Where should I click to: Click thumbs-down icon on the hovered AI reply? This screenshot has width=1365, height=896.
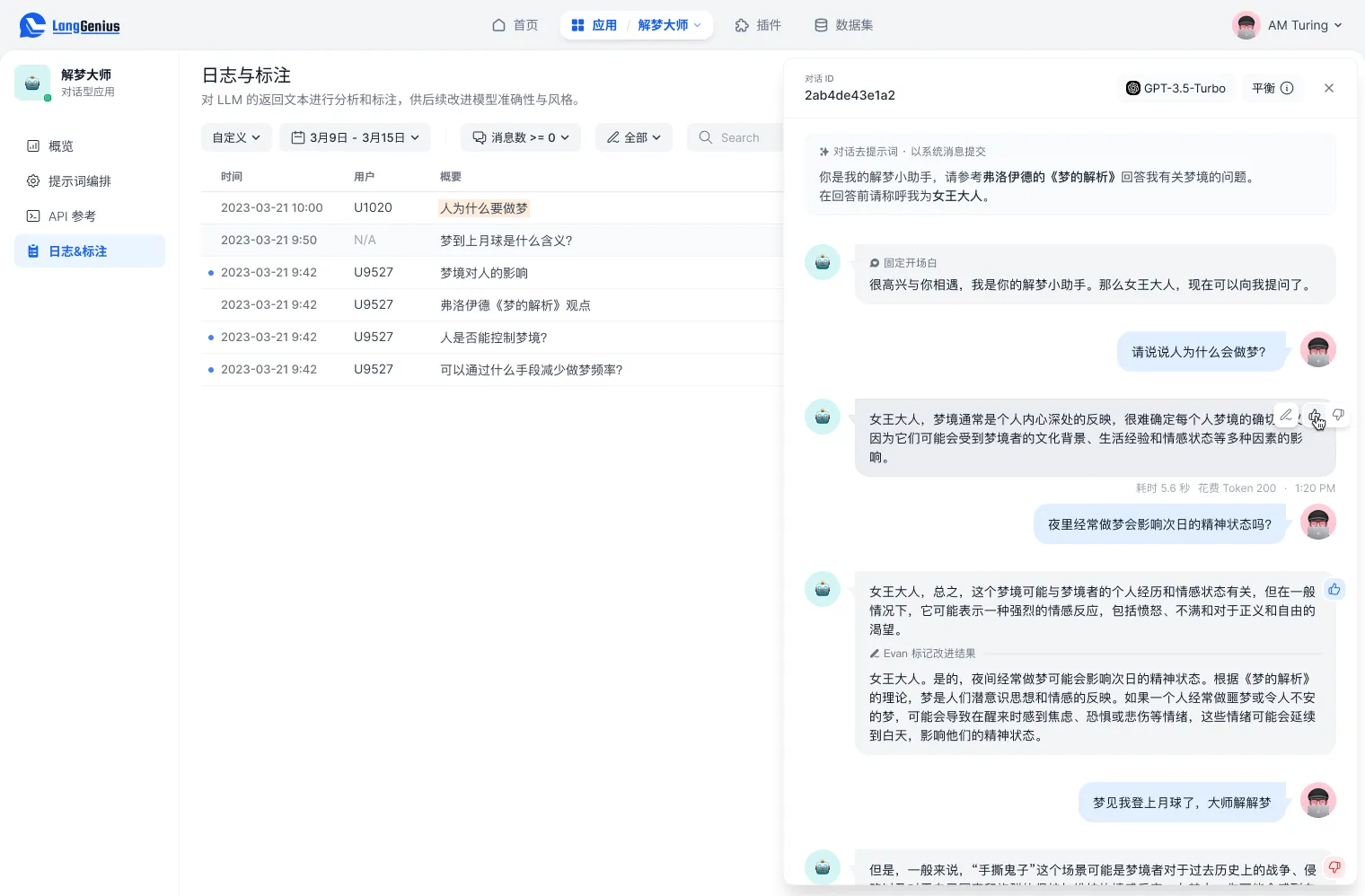tap(1338, 415)
